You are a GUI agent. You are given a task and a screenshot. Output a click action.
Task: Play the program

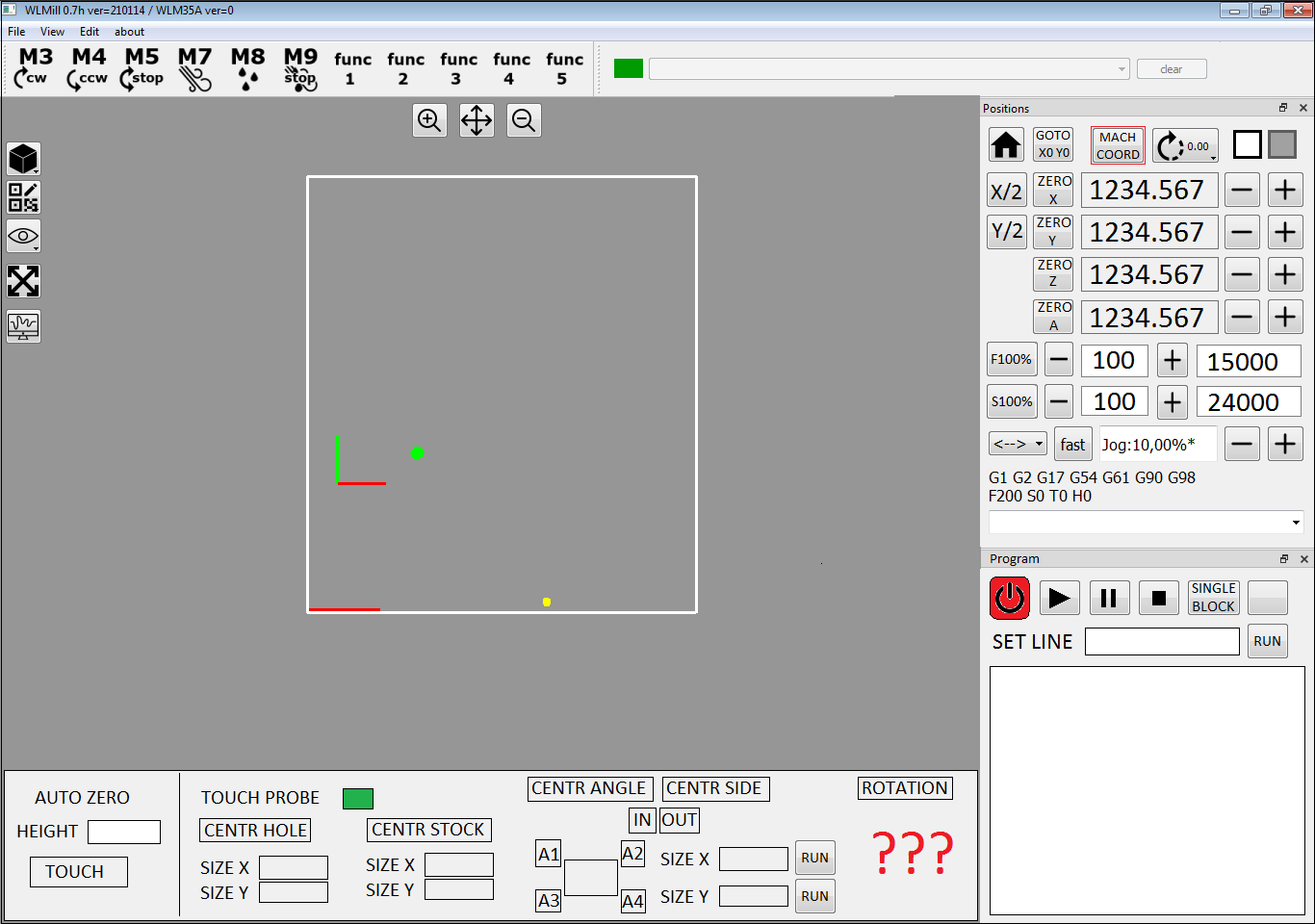click(x=1059, y=598)
